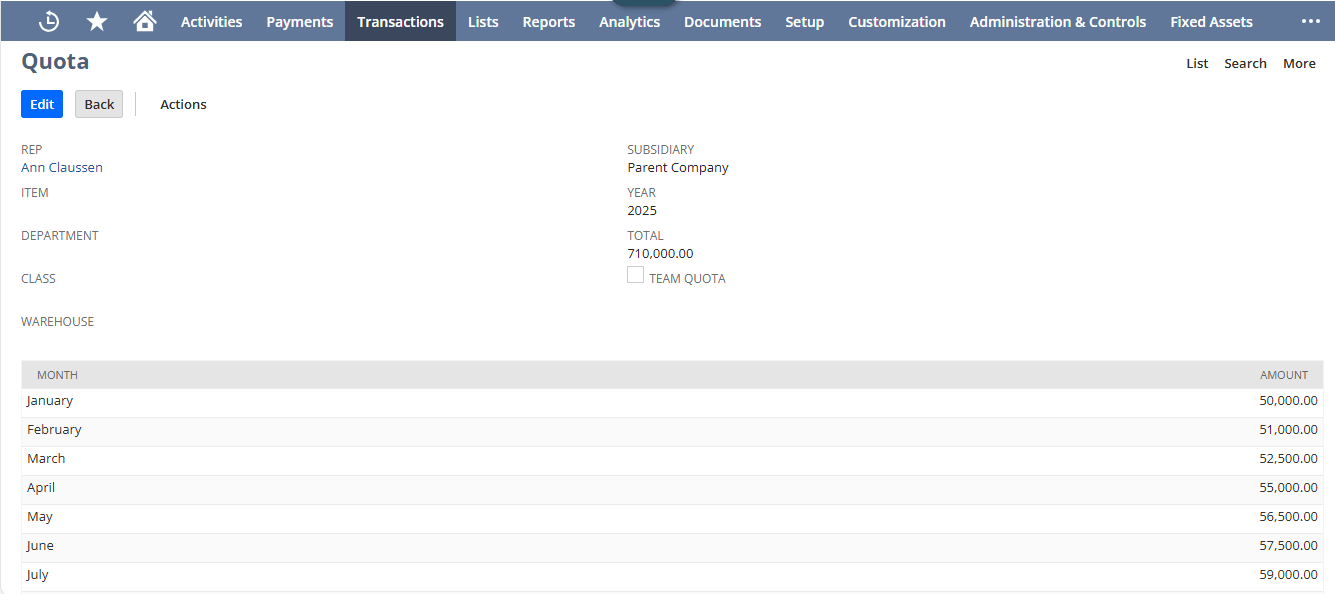Go to the home dashboard icon
This screenshot has height=594, width=1335.
tap(144, 20)
